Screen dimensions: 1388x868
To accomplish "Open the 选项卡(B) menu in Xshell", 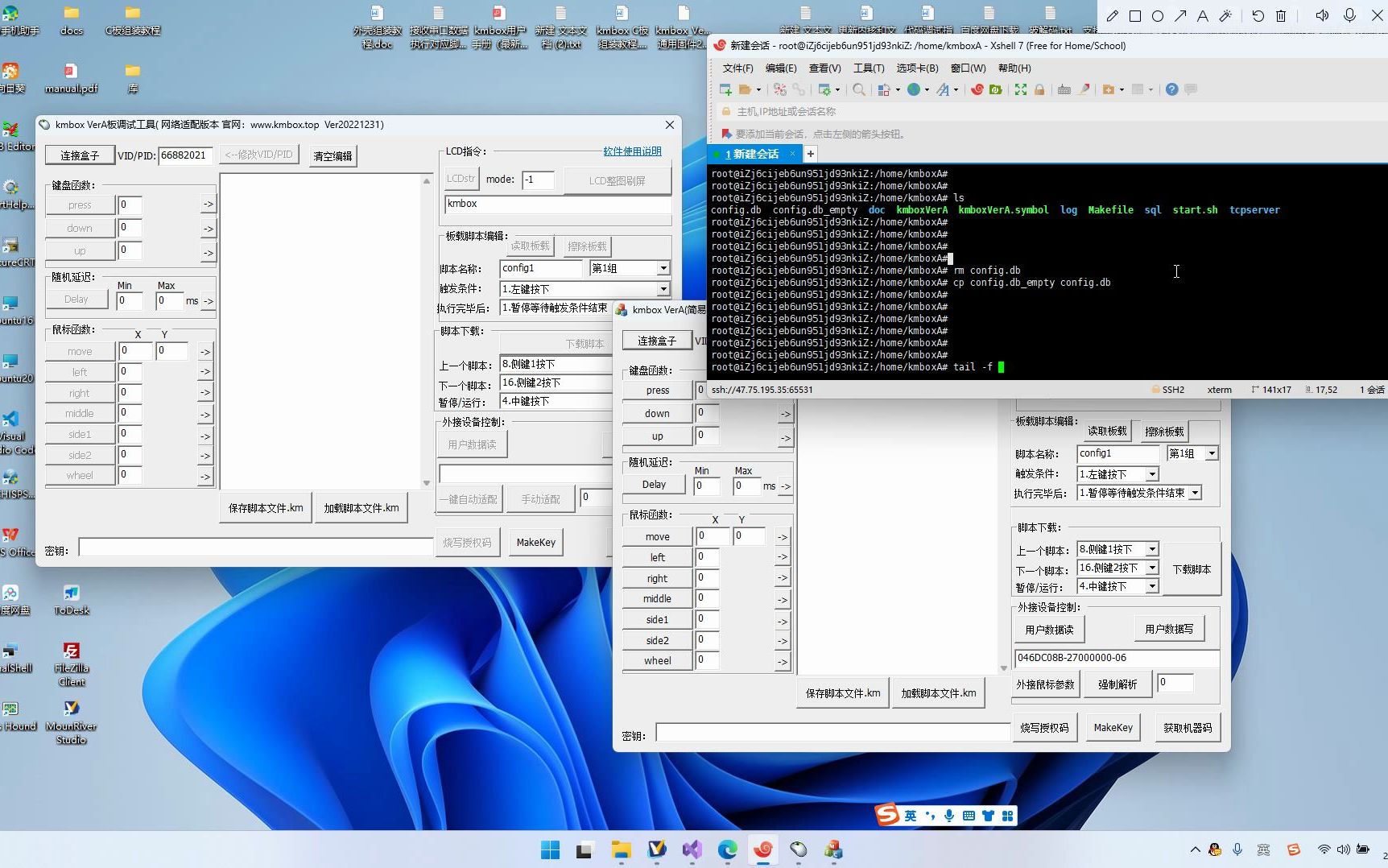I will pyautogui.click(x=917, y=68).
